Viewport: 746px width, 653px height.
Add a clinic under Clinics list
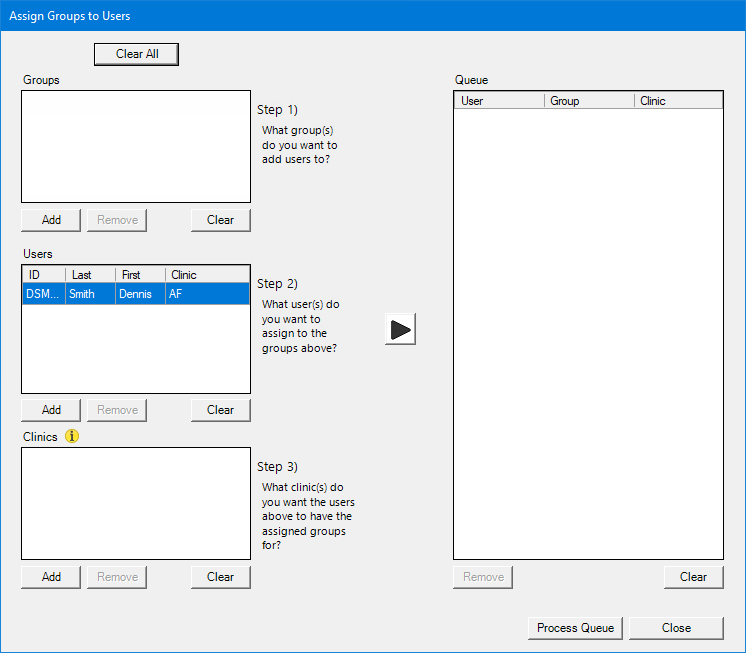(x=51, y=577)
